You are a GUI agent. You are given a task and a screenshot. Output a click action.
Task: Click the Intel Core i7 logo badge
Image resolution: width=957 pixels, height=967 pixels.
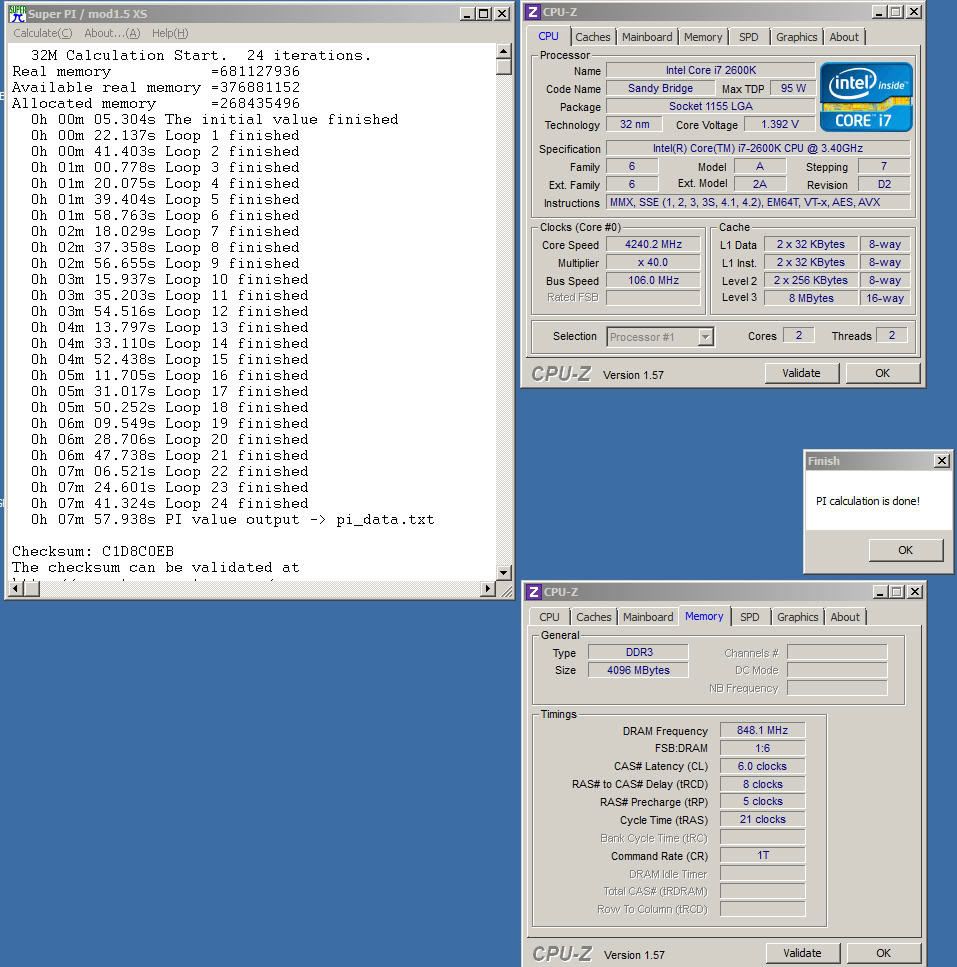coord(866,96)
